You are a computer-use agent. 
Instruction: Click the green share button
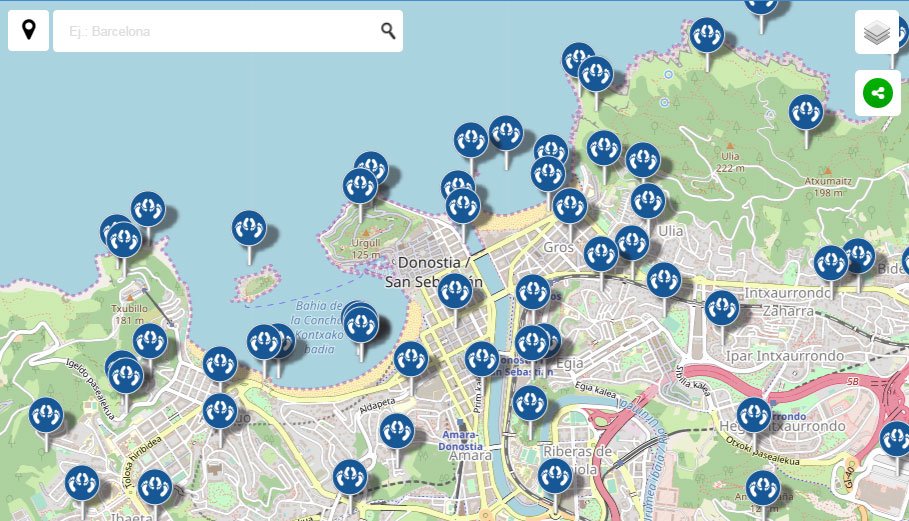(x=876, y=93)
